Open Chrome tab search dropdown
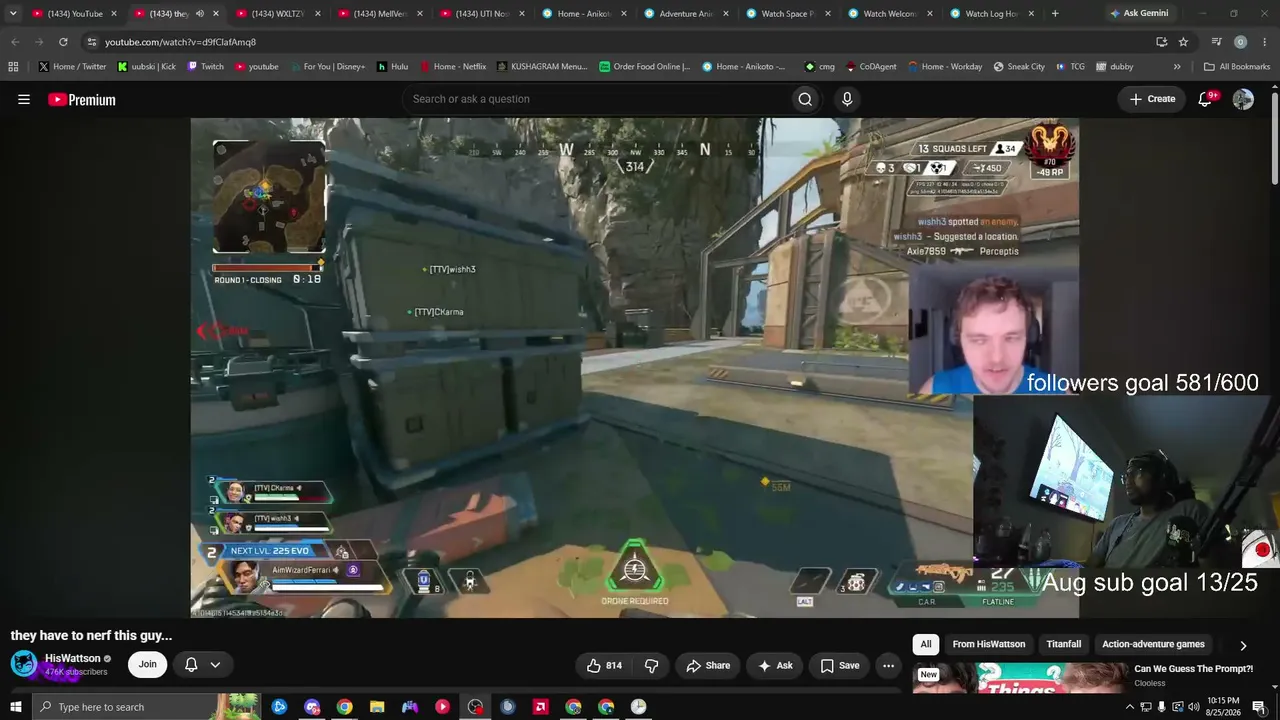Viewport: 1280px width, 720px height. 13,14
